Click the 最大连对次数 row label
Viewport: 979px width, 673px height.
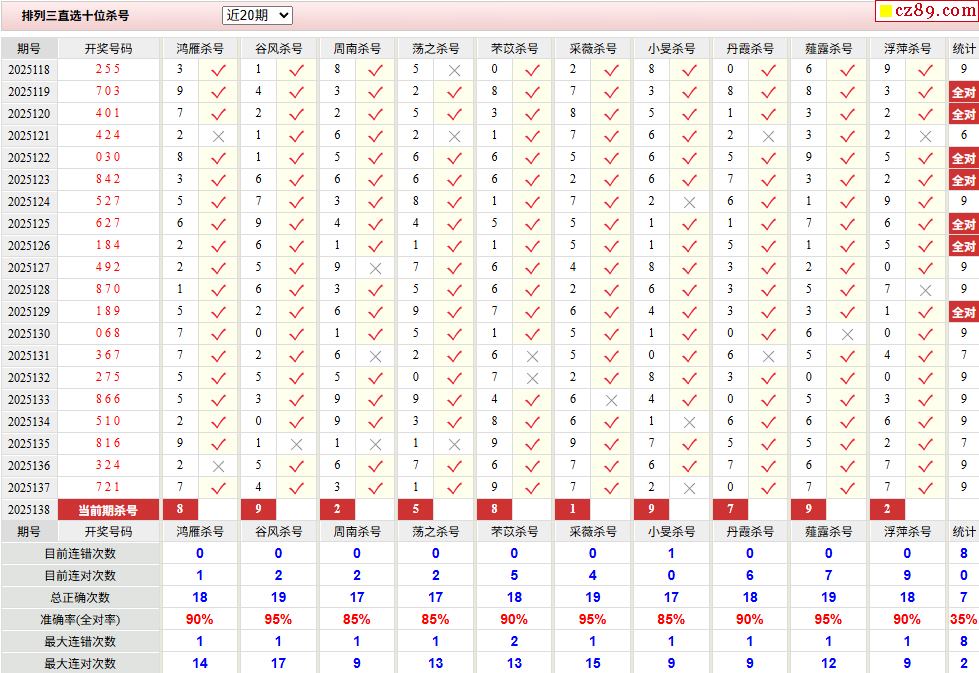[80, 664]
